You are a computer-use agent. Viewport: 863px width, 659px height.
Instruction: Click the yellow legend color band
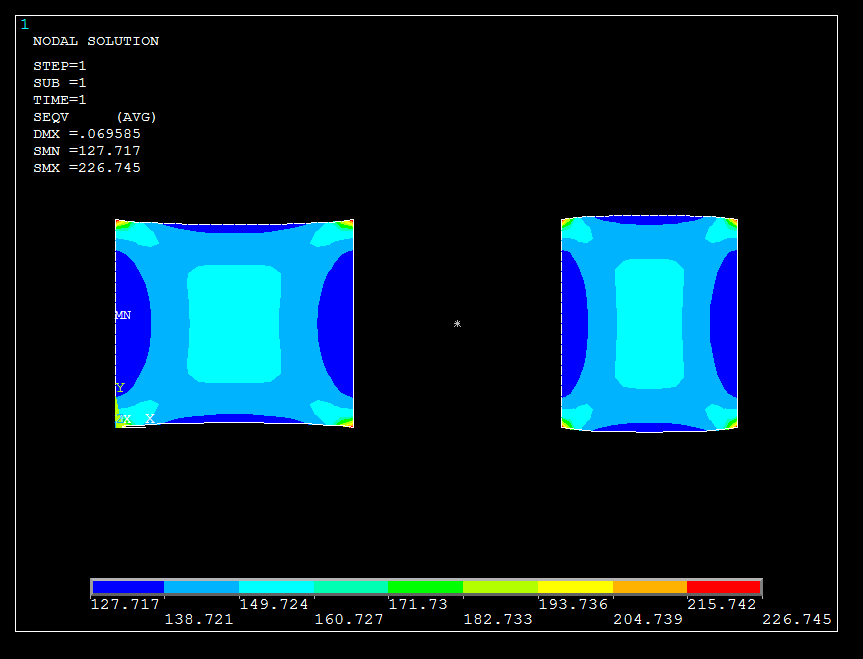tap(575, 587)
